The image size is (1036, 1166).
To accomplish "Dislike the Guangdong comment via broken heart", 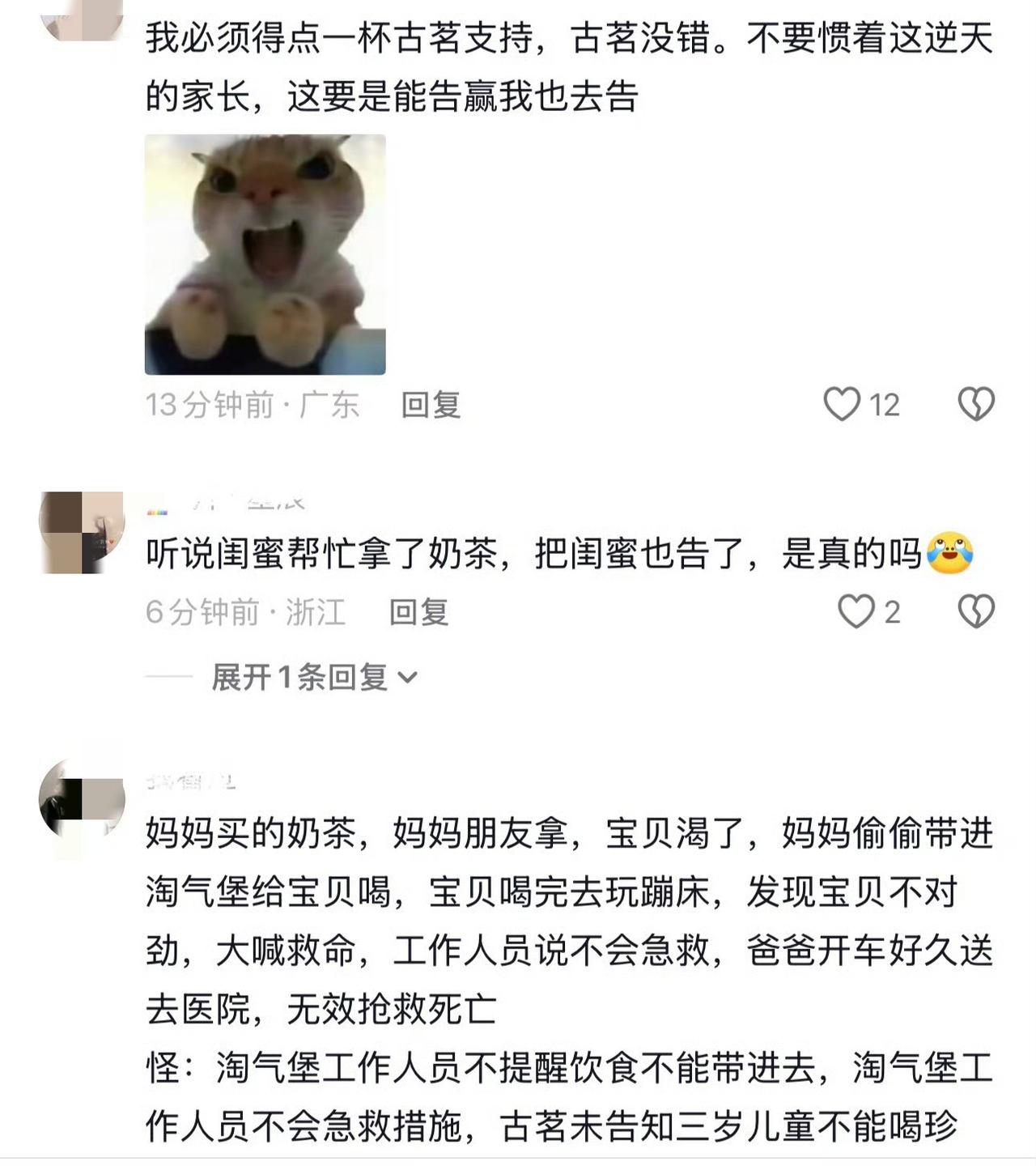I will (976, 404).
